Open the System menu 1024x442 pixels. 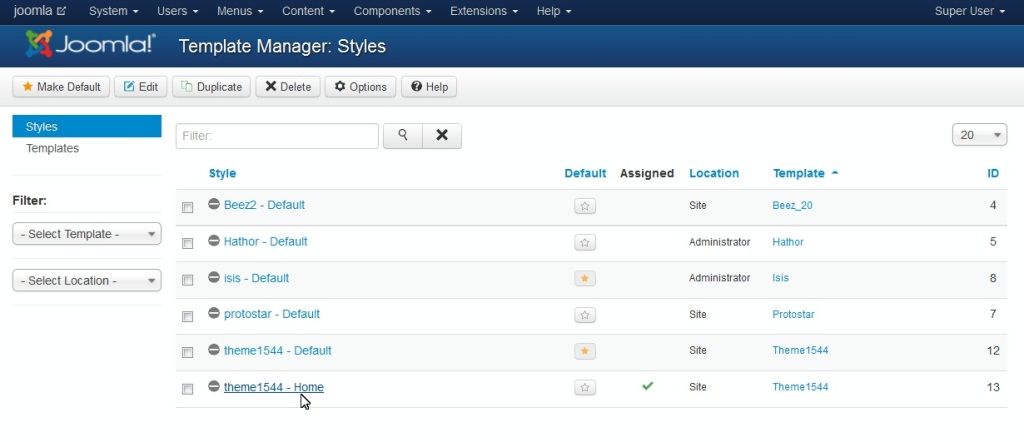(114, 11)
